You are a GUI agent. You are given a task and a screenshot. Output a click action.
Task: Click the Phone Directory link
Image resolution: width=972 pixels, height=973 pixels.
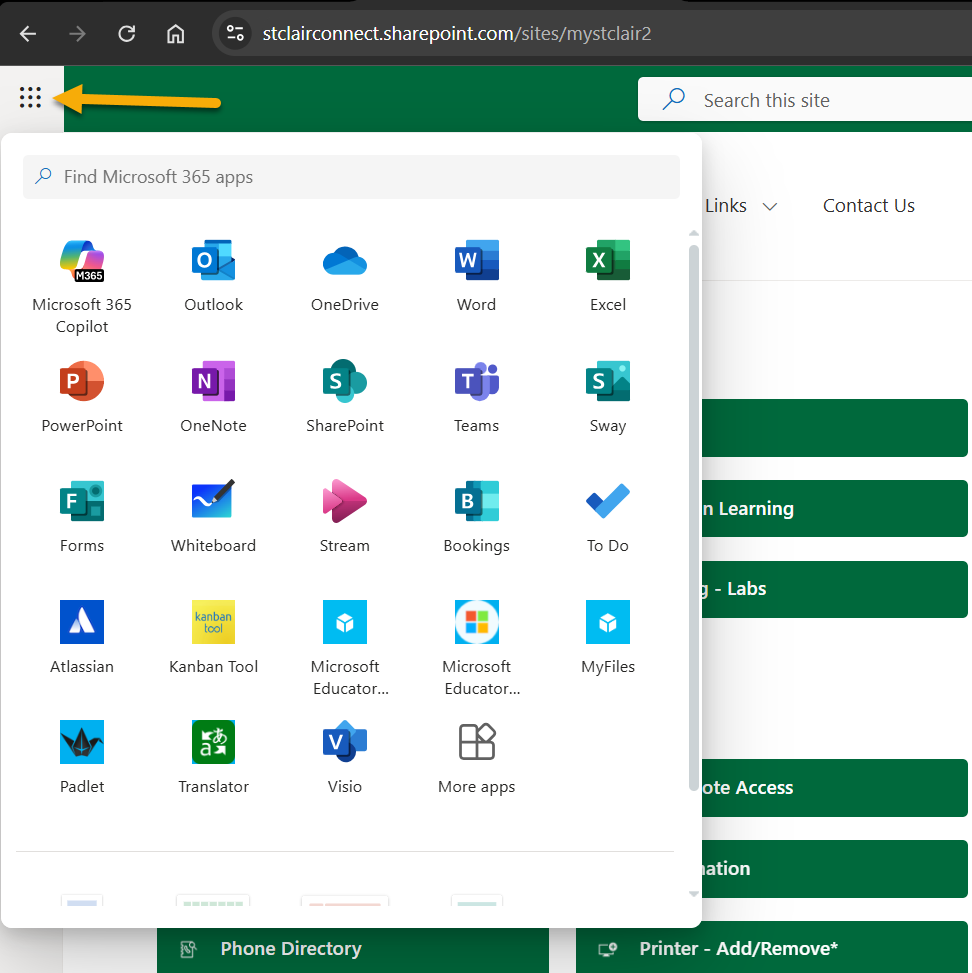[x=290, y=949]
